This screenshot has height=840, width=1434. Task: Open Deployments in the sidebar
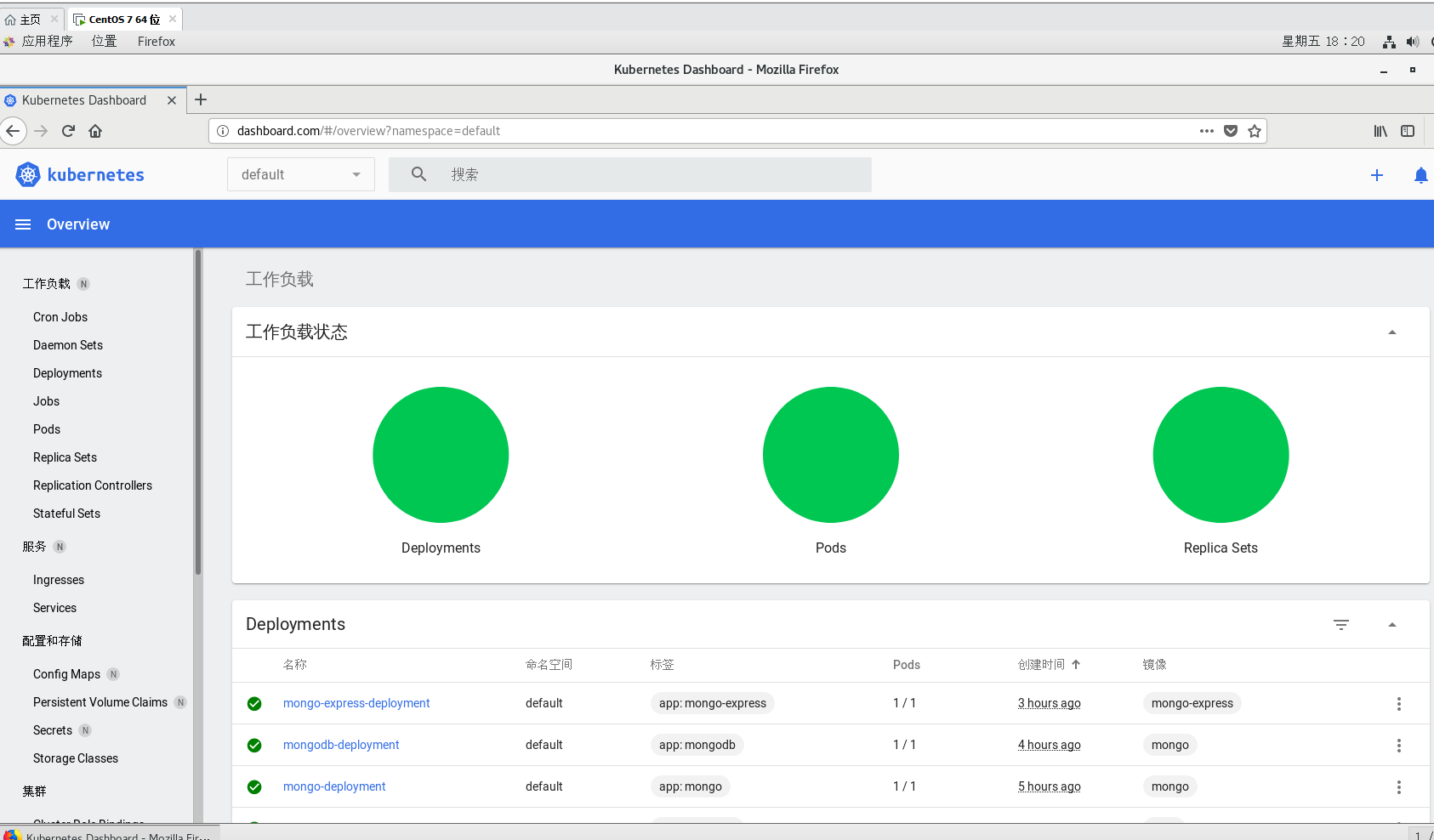coord(67,373)
